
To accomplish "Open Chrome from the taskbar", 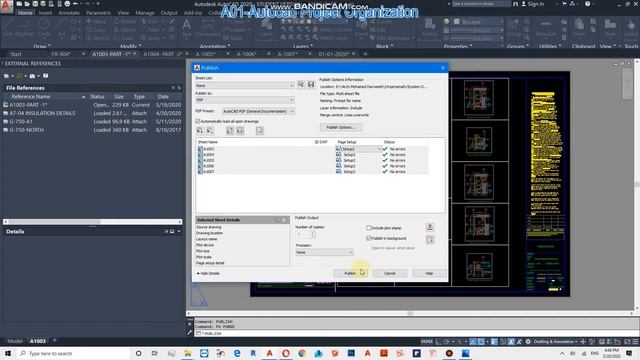I will coord(302,353).
